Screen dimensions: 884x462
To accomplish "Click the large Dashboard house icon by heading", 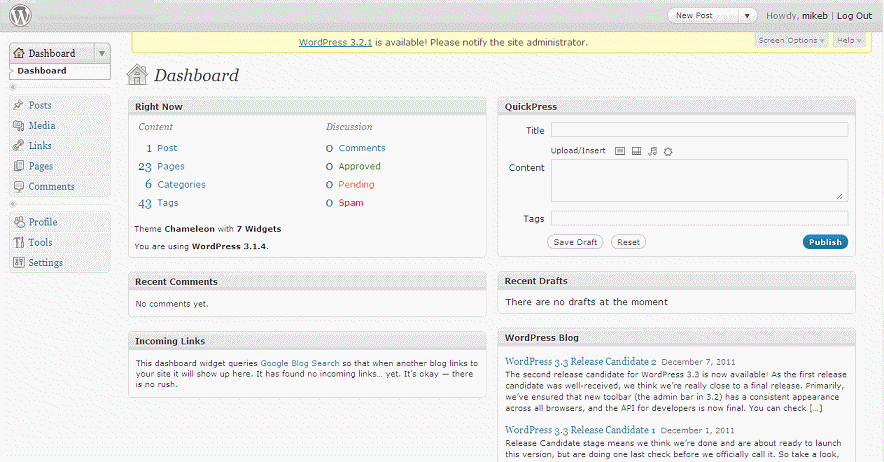I will (137, 74).
